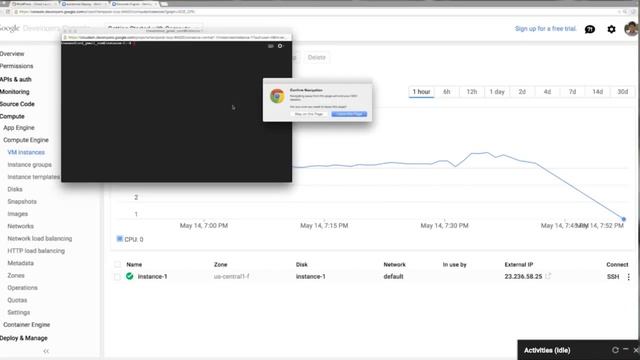This screenshot has height=360, width=640.
Task: Expand Monitoring section
Action: 14,92
